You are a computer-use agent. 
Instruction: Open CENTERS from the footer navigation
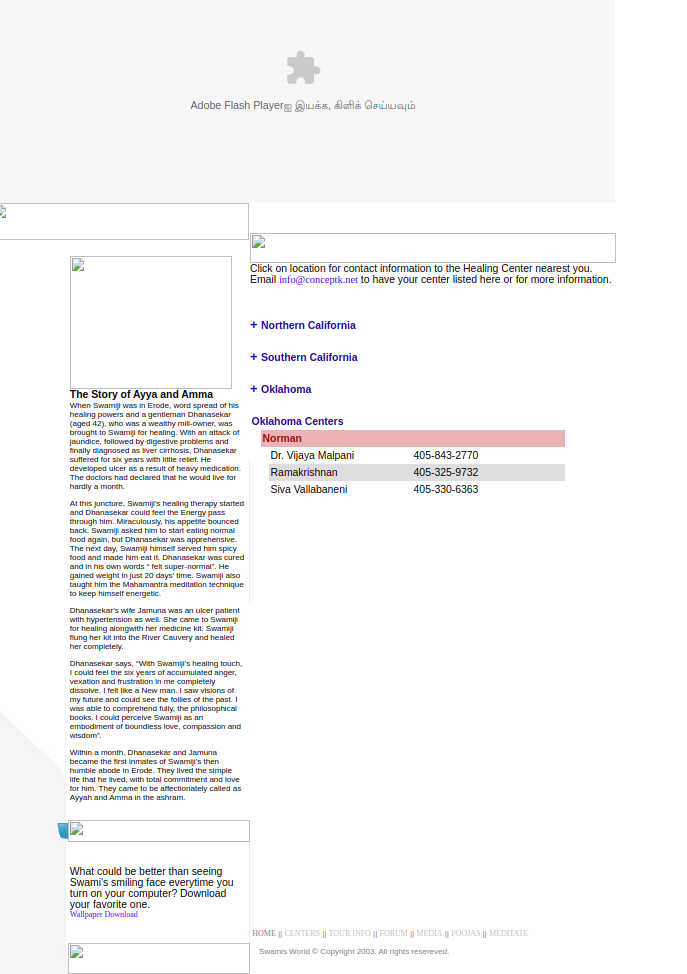coord(302,933)
